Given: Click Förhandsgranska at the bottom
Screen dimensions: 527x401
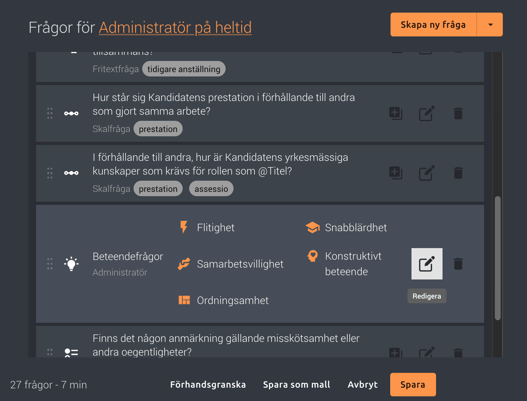Looking at the screenshot, I should coord(208,385).
